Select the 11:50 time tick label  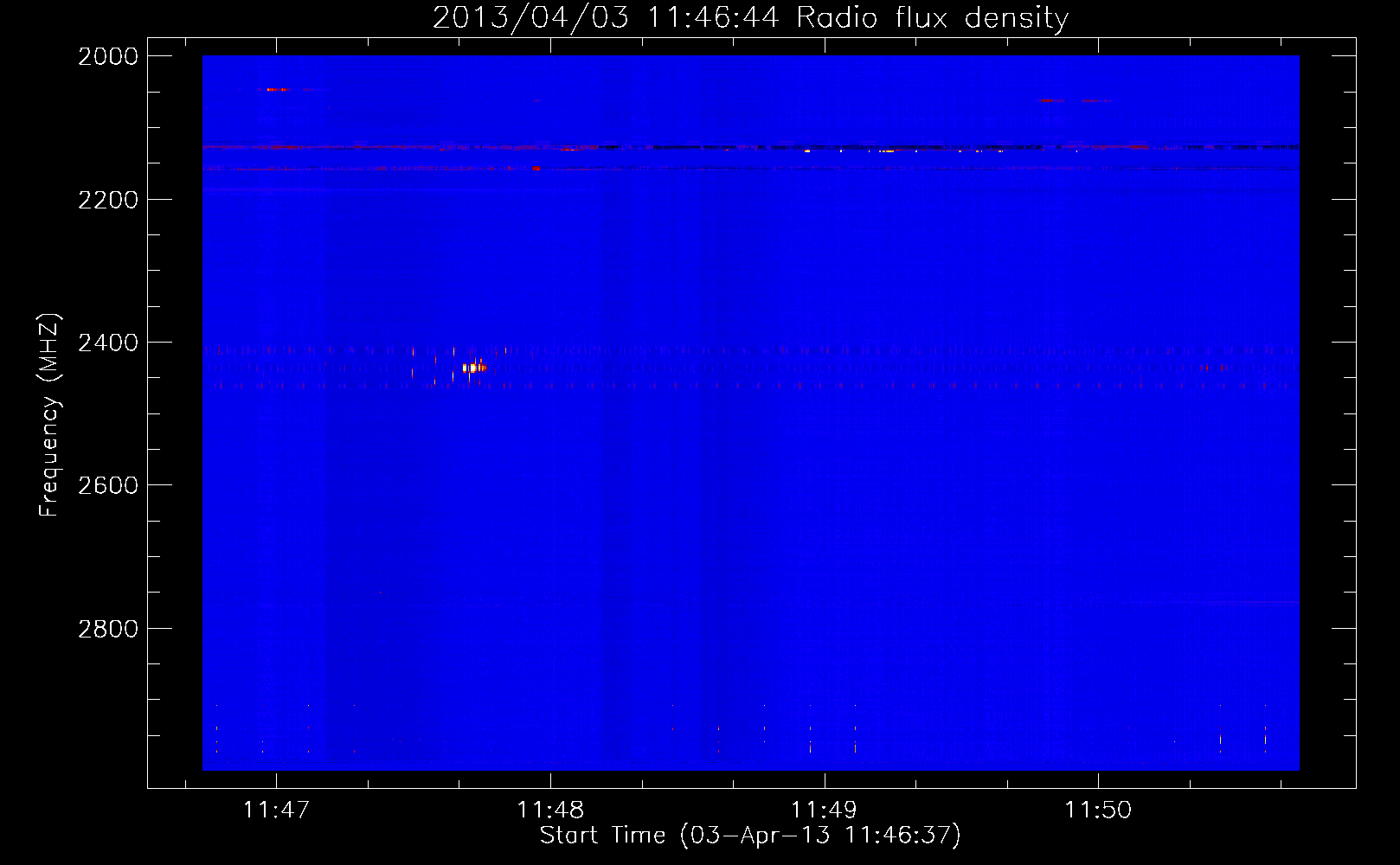click(1098, 810)
